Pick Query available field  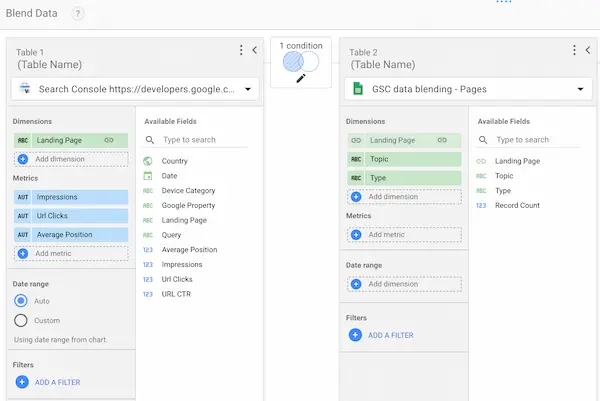(171, 235)
